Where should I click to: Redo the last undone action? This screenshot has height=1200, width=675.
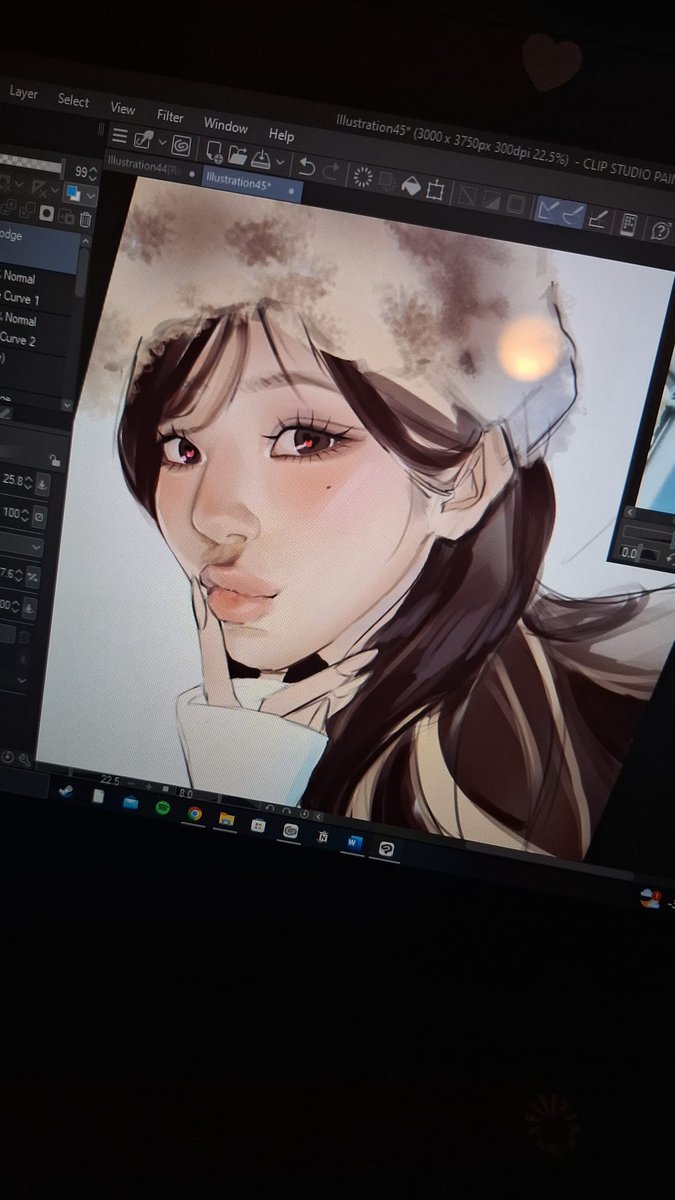coord(331,171)
